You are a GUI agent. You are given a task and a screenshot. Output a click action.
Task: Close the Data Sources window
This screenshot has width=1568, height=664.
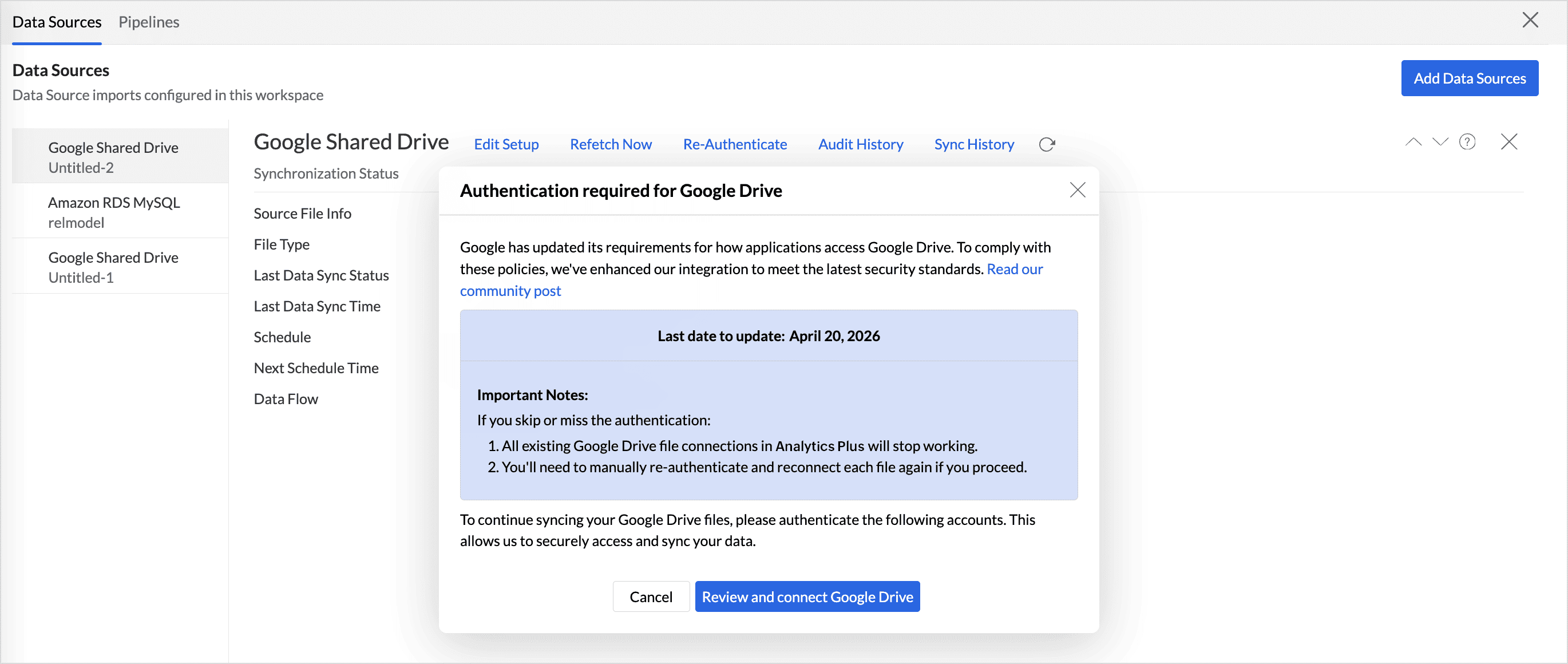point(1530,20)
